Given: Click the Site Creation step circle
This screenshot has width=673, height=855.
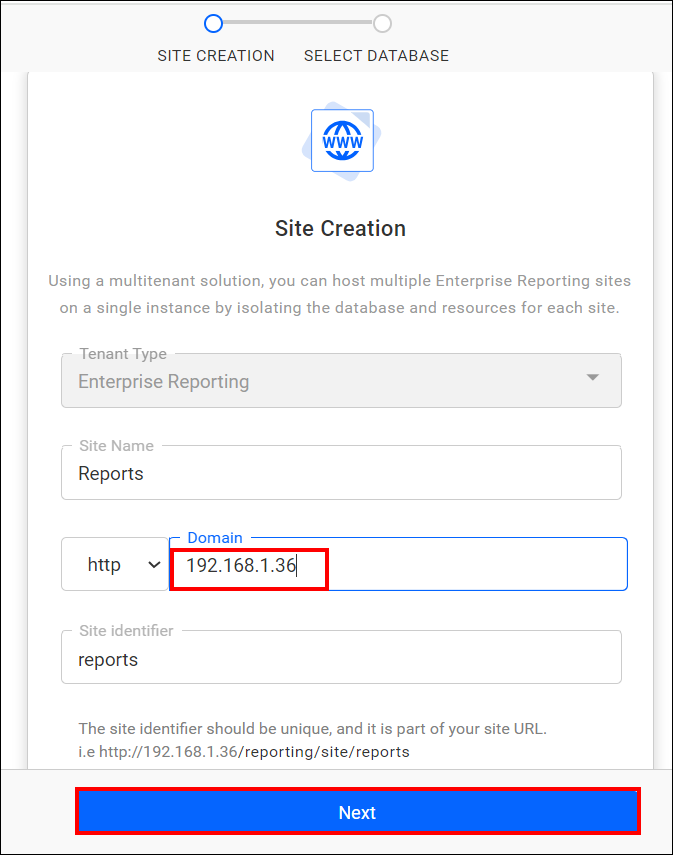Looking at the screenshot, I should coord(213,23).
